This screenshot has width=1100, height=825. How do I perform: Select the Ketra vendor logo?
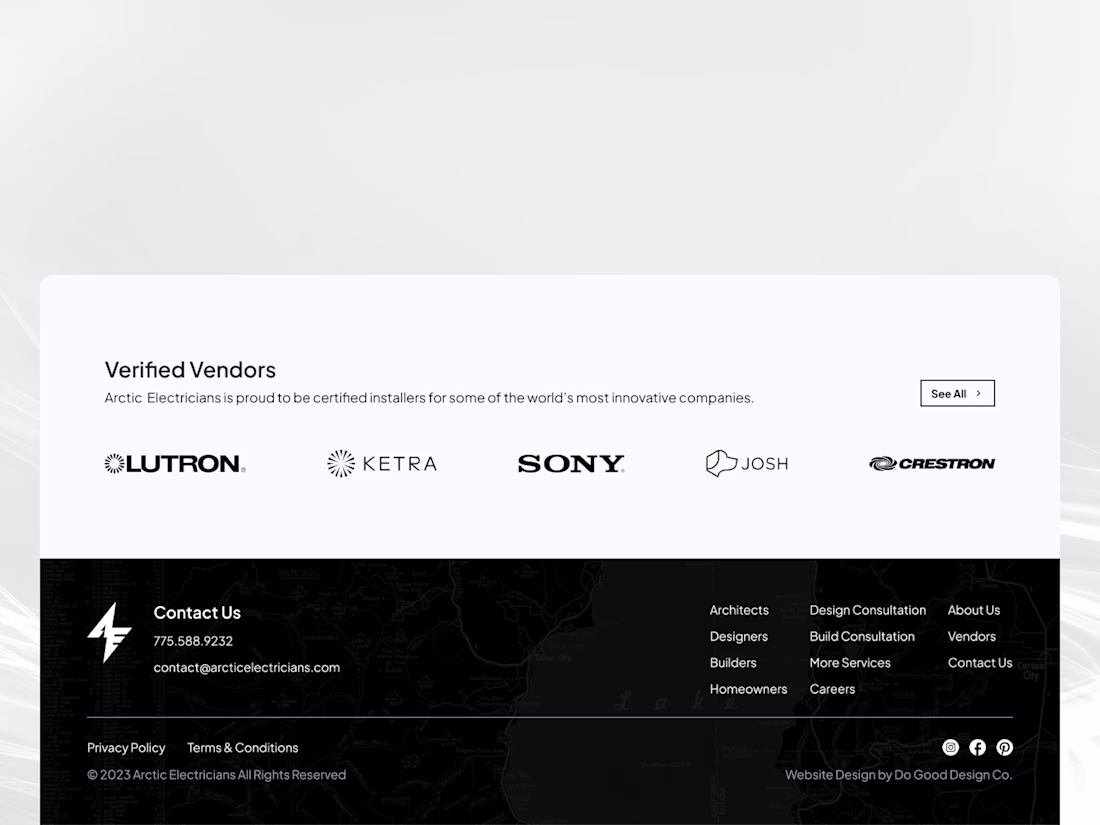pyautogui.click(x=382, y=464)
